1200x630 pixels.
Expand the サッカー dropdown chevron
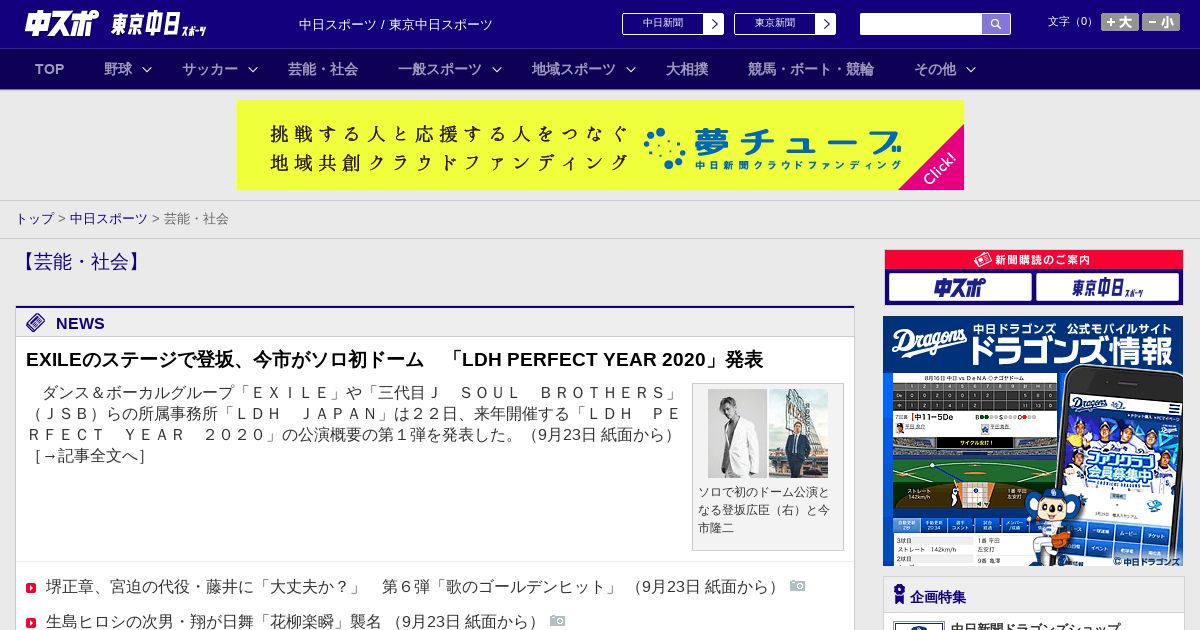(253, 69)
